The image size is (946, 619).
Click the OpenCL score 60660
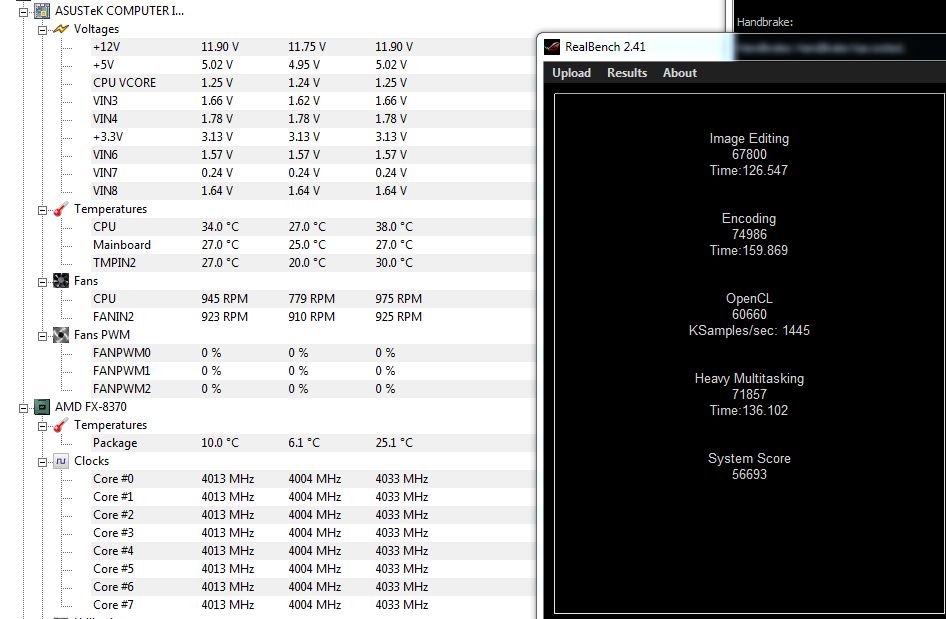(749, 315)
